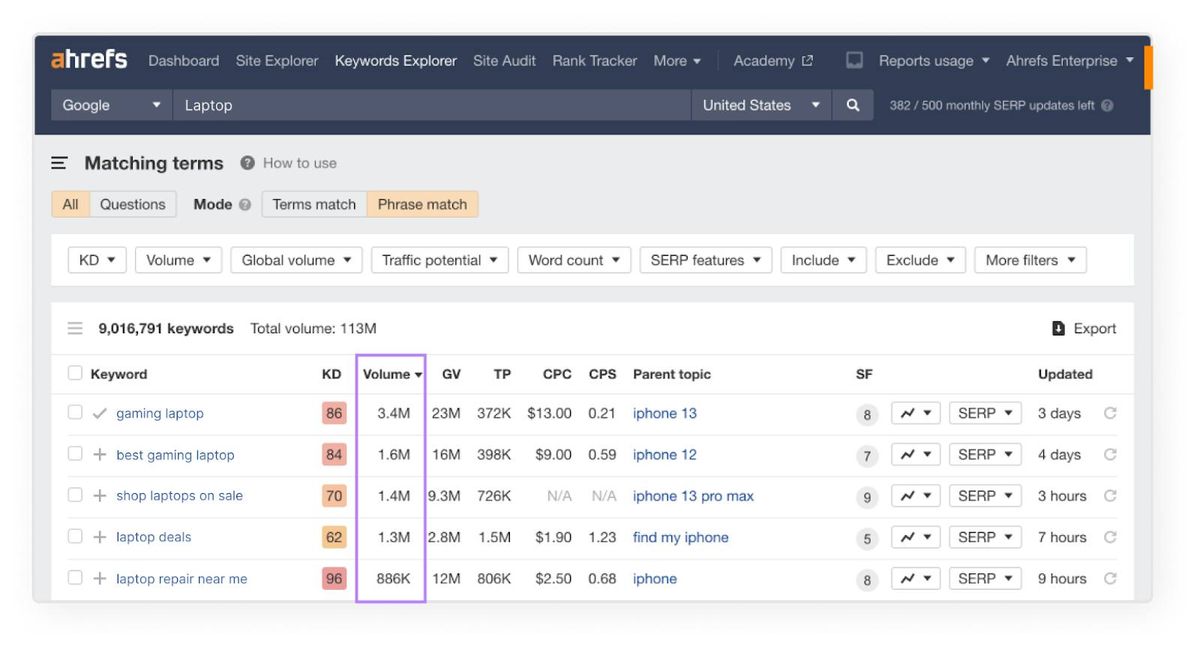The width and height of the screenshot is (1200, 650).
Task: Open trend chart for gaming laptop row
Action: pyautogui.click(x=916, y=413)
